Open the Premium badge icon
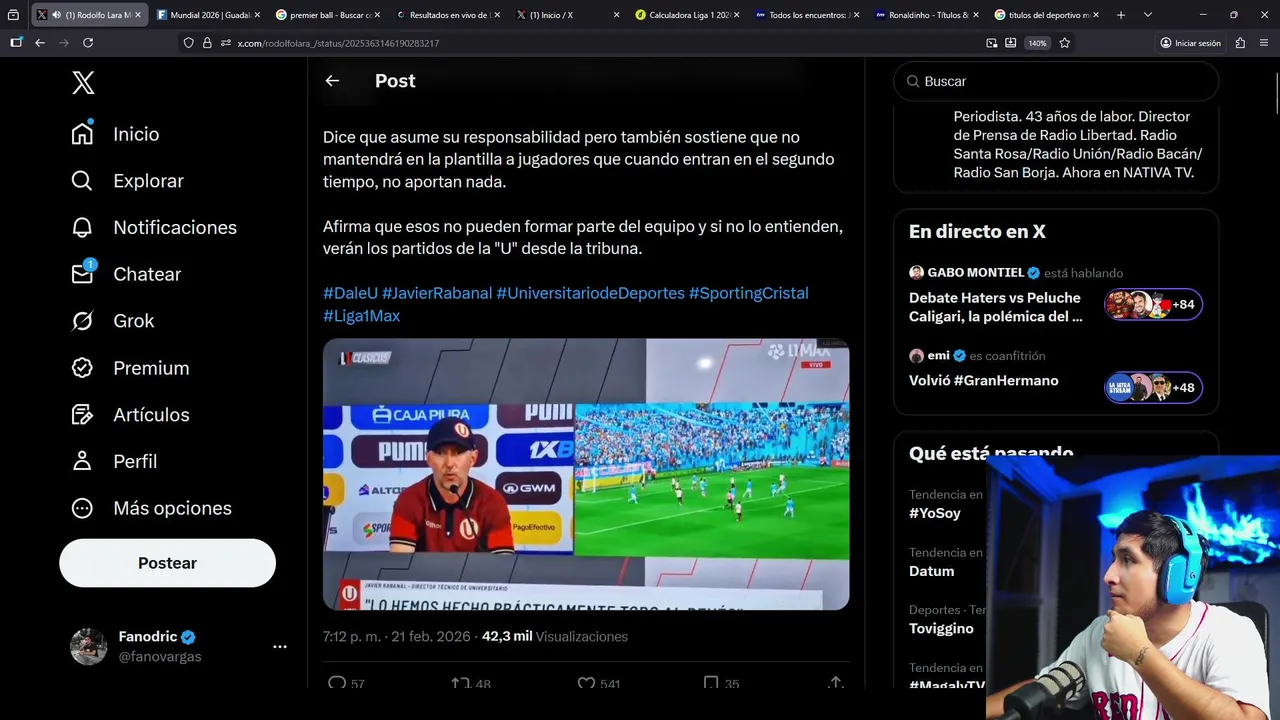This screenshot has width=1280, height=720. (x=82, y=367)
